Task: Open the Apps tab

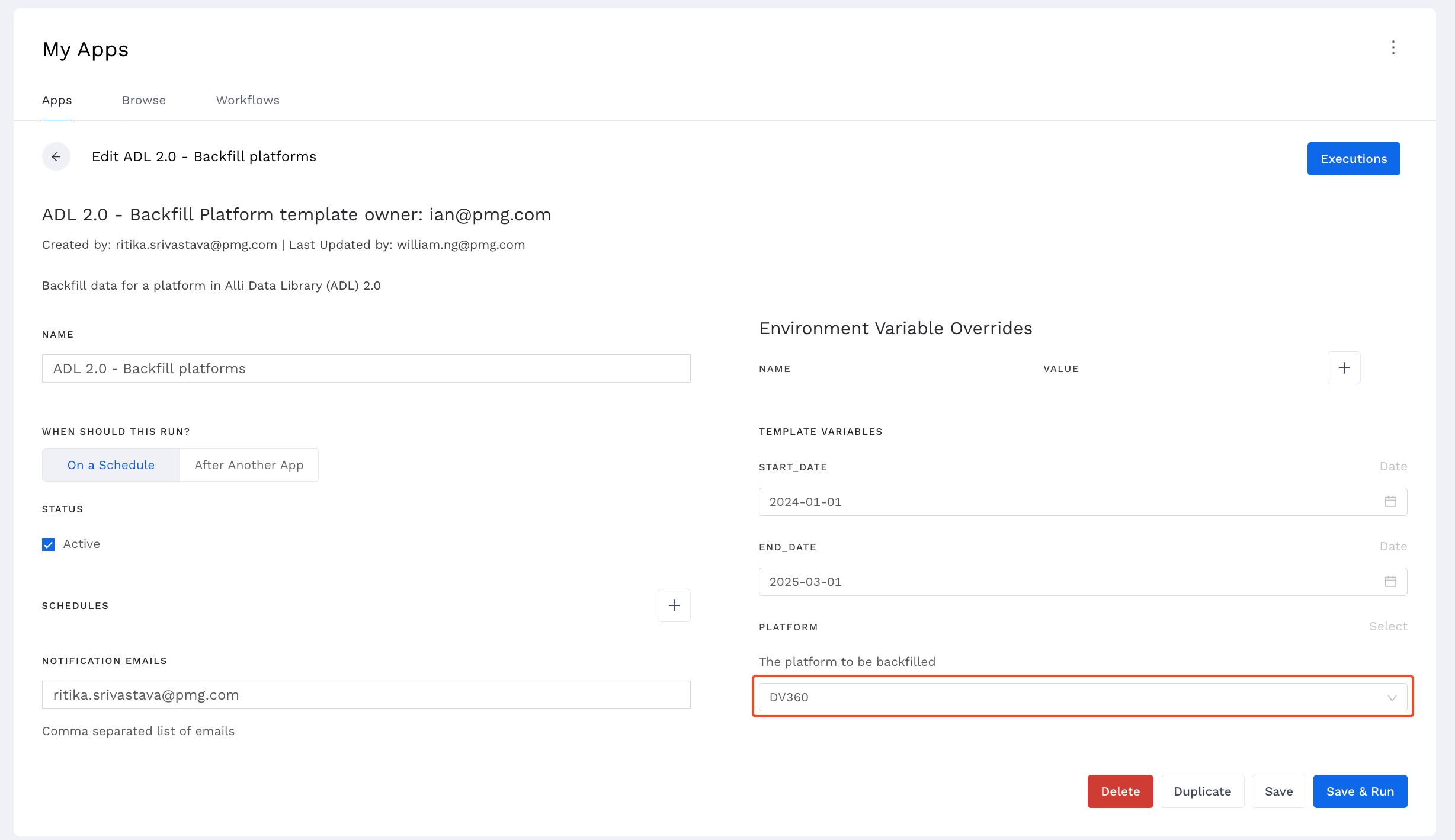Action: (57, 100)
